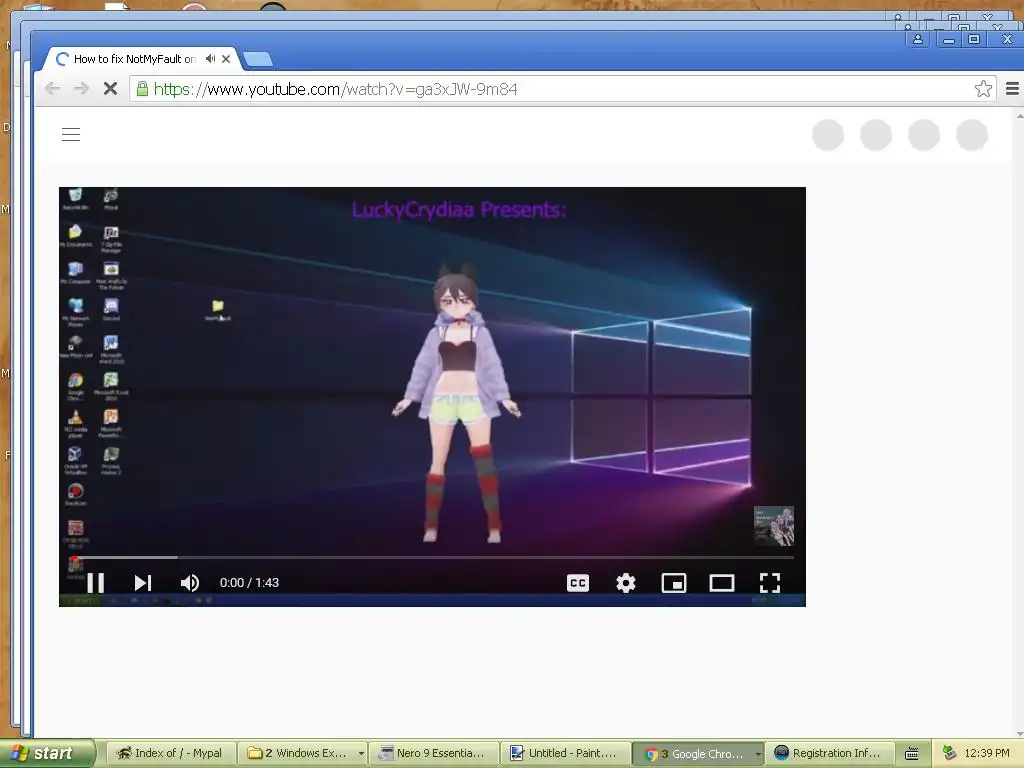The image size is (1024, 768).
Task: Click the system tray safely-remove icon
Action: (x=949, y=753)
